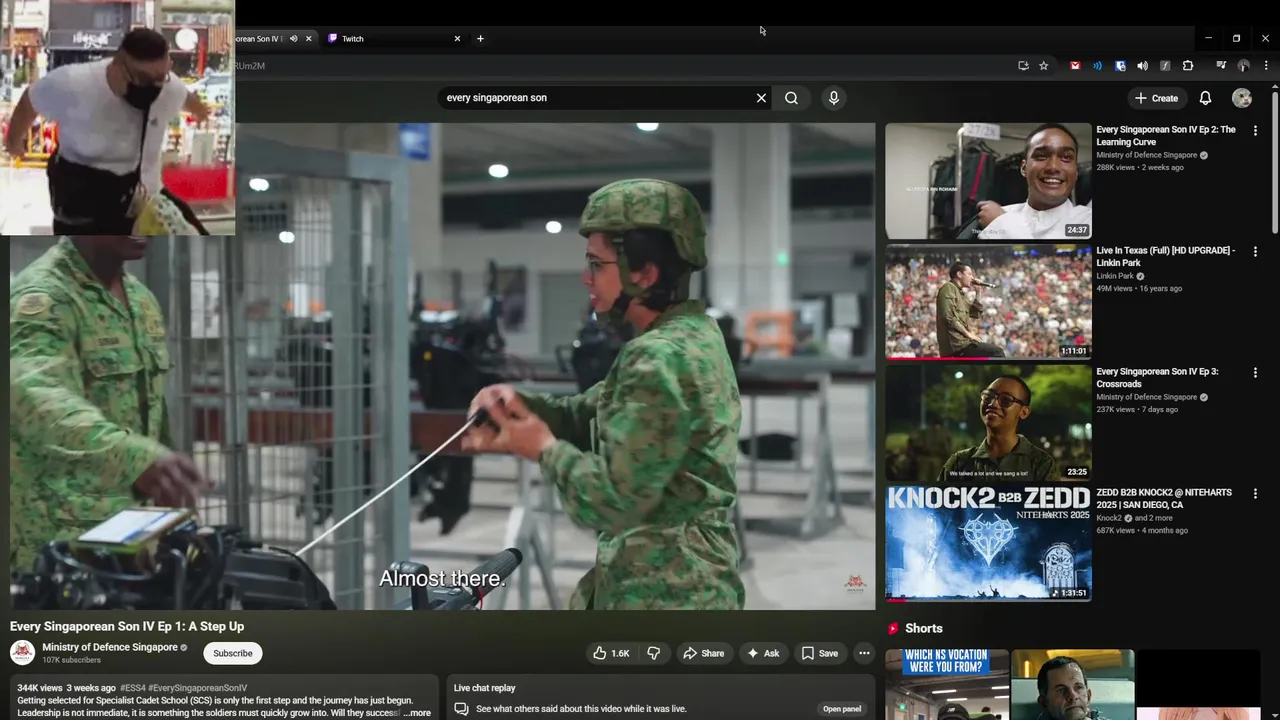Open Ep 3: Crossroads video thumbnail
The image size is (1280, 720).
point(988,422)
